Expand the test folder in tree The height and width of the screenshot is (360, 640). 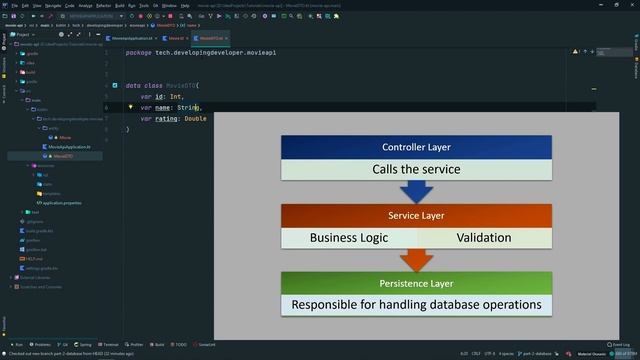click(22, 212)
